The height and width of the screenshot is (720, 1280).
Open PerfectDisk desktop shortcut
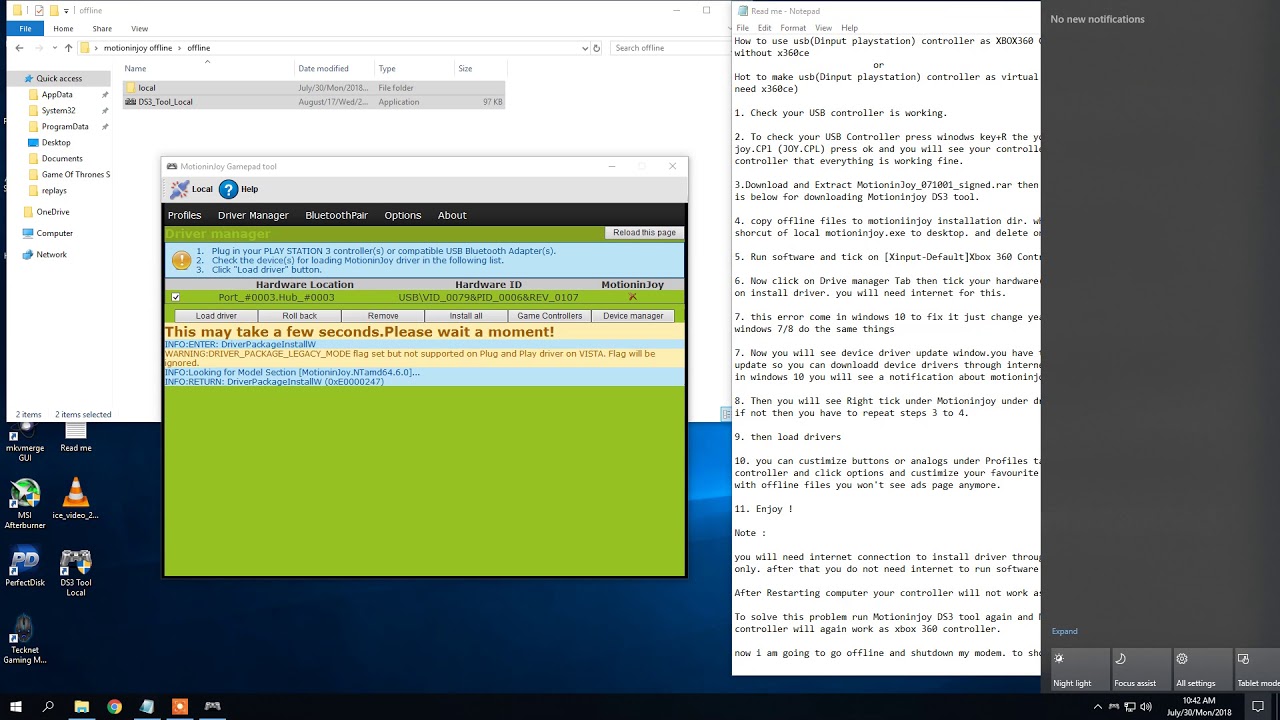(24, 566)
